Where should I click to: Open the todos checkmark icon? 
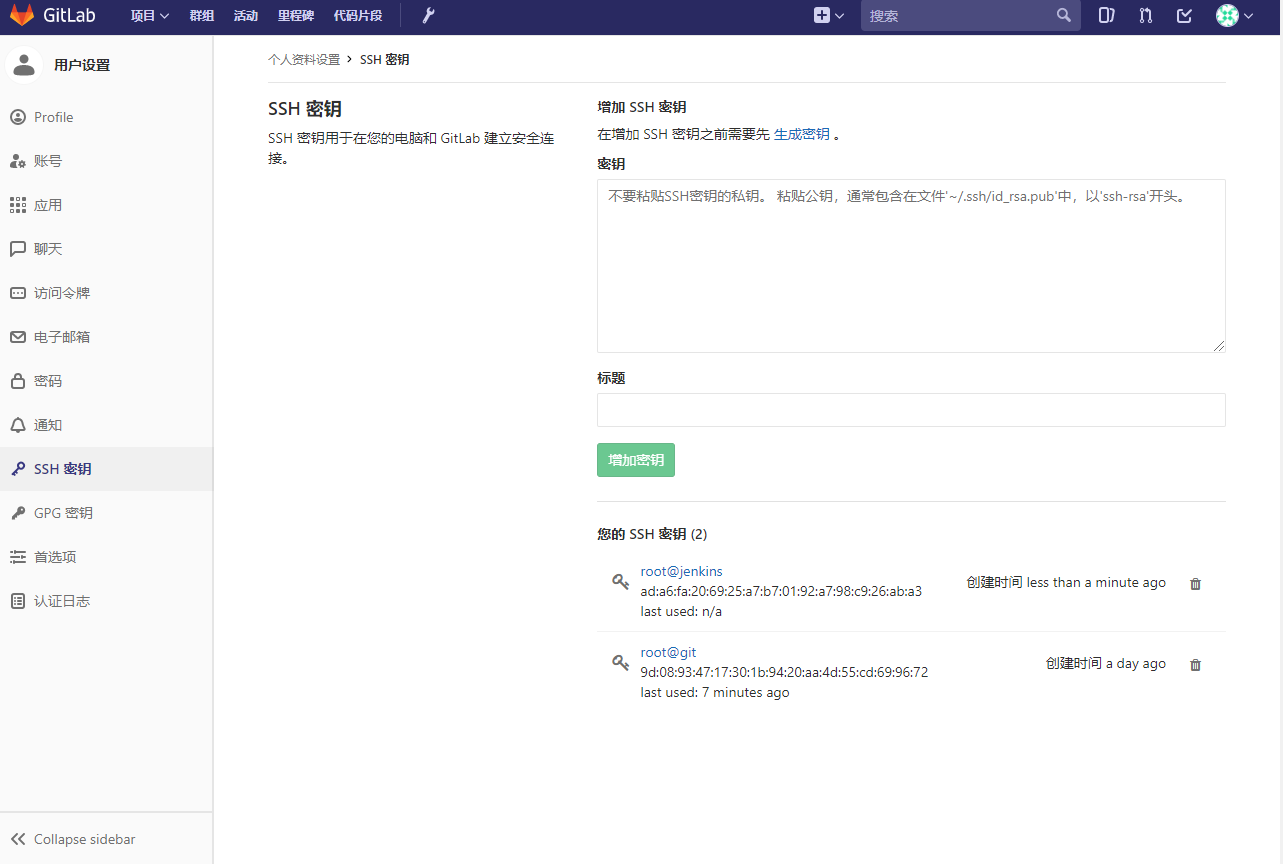(1183, 15)
